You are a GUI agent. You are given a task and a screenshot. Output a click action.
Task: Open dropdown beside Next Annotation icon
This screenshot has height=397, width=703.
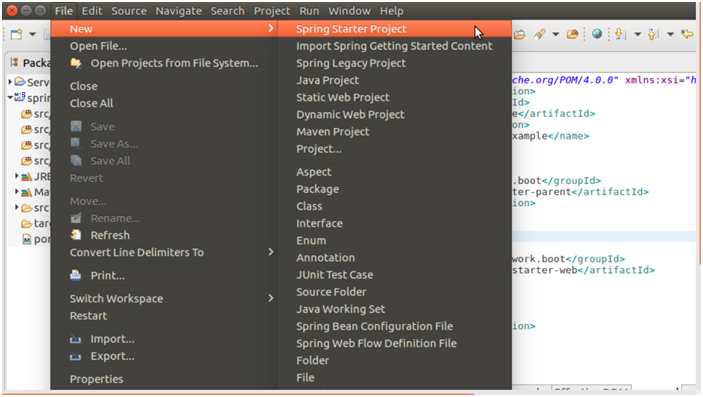click(x=637, y=34)
